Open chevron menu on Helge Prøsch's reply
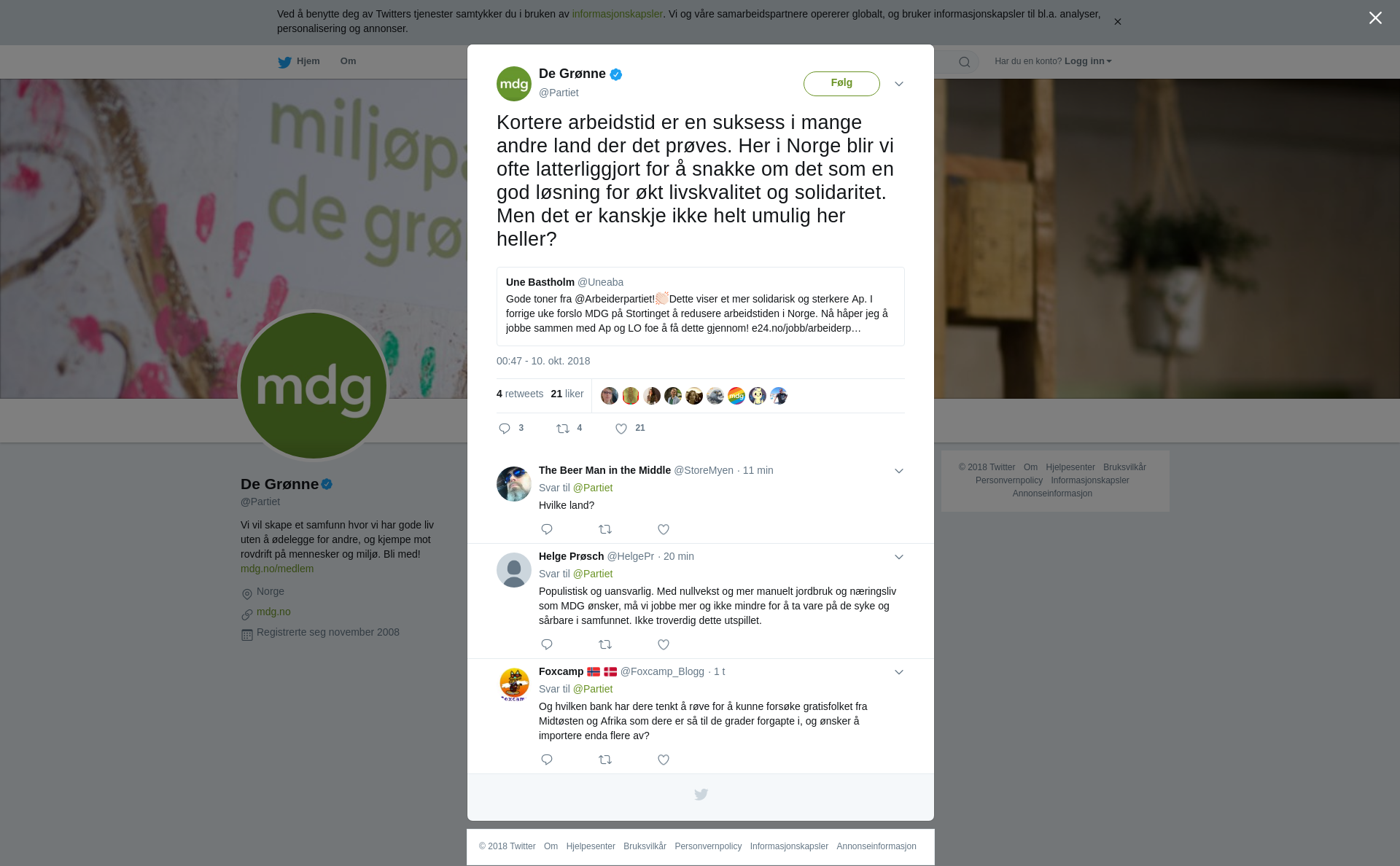The width and height of the screenshot is (1400, 866). tap(899, 557)
